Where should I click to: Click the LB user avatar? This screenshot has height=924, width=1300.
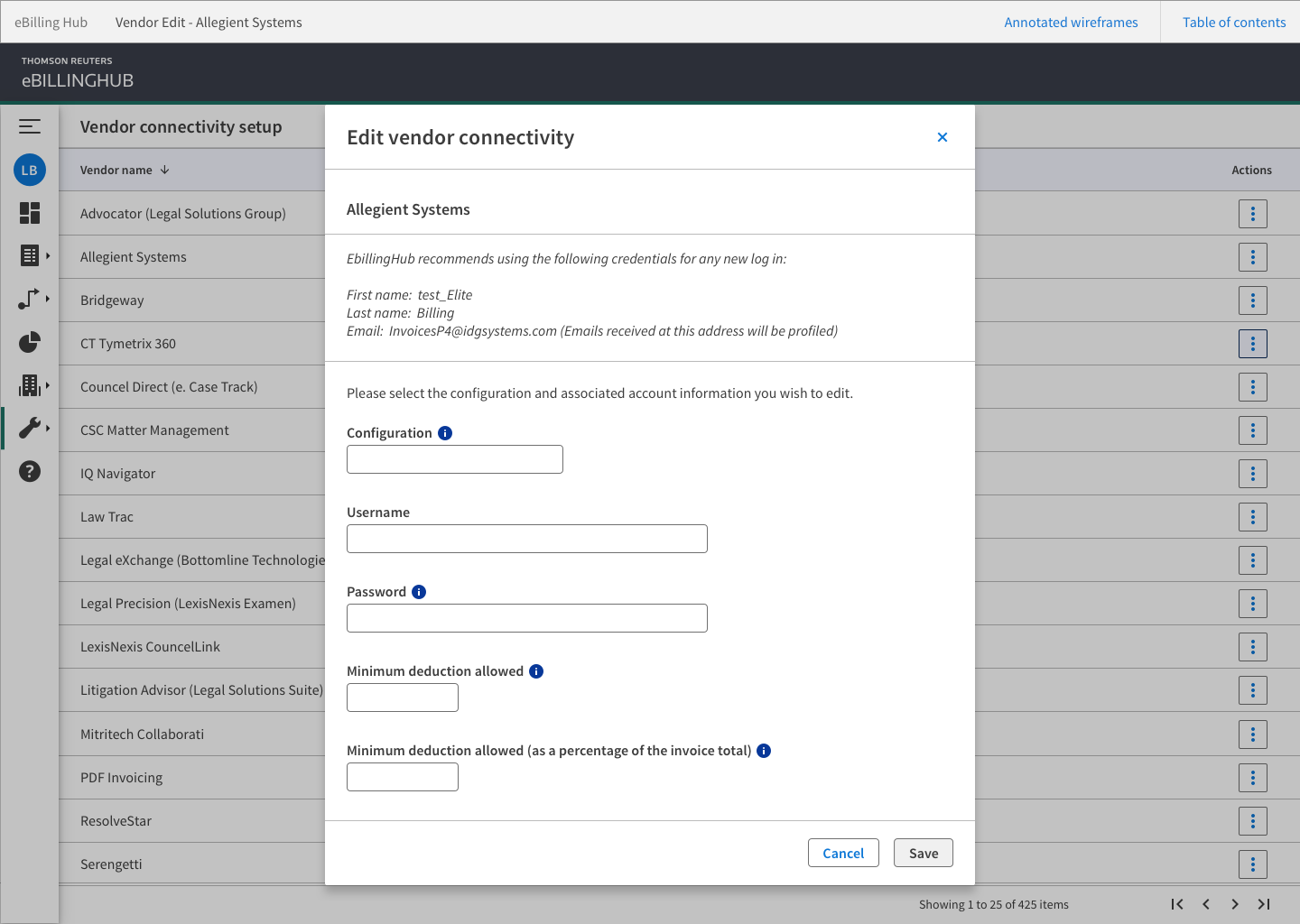coord(30,170)
